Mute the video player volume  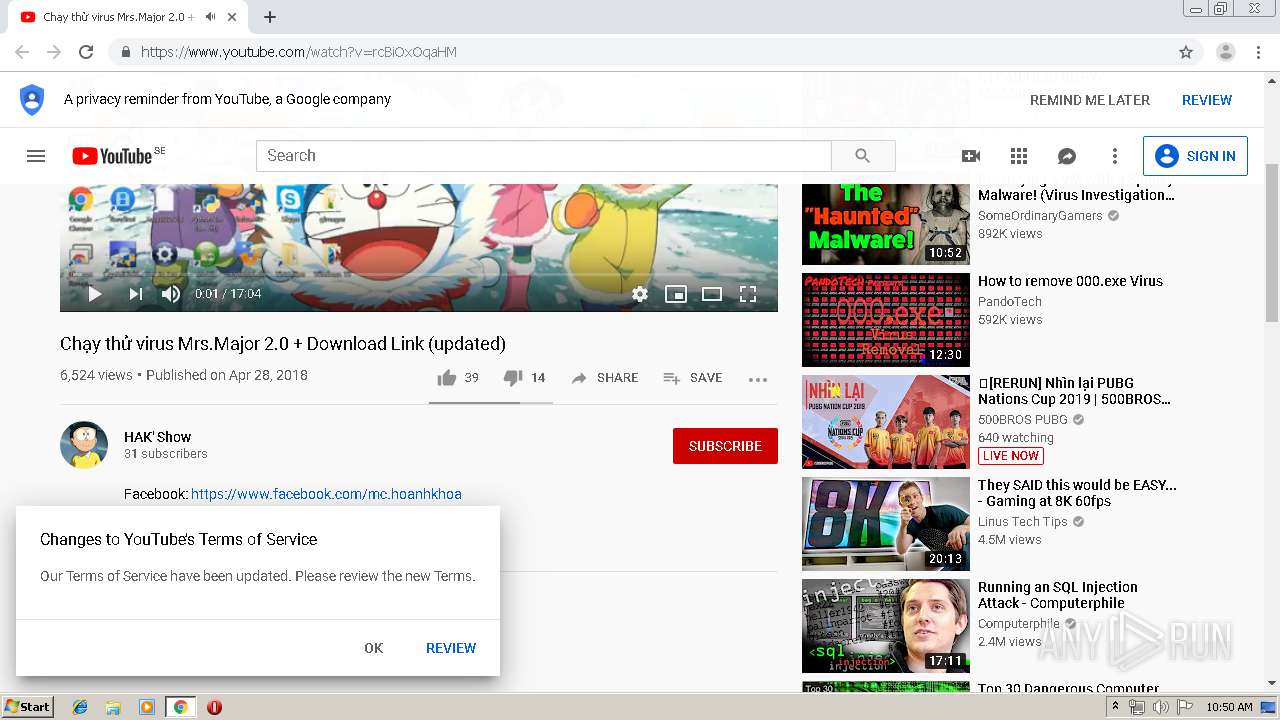pos(171,294)
